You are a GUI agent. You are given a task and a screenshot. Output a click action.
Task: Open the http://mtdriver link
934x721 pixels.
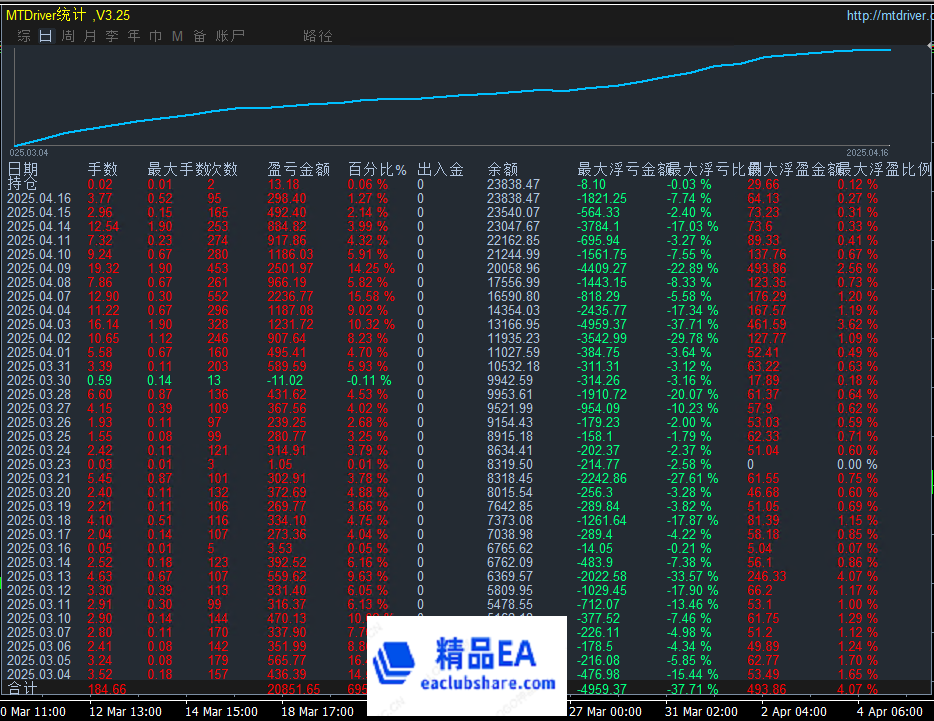[x=890, y=15]
